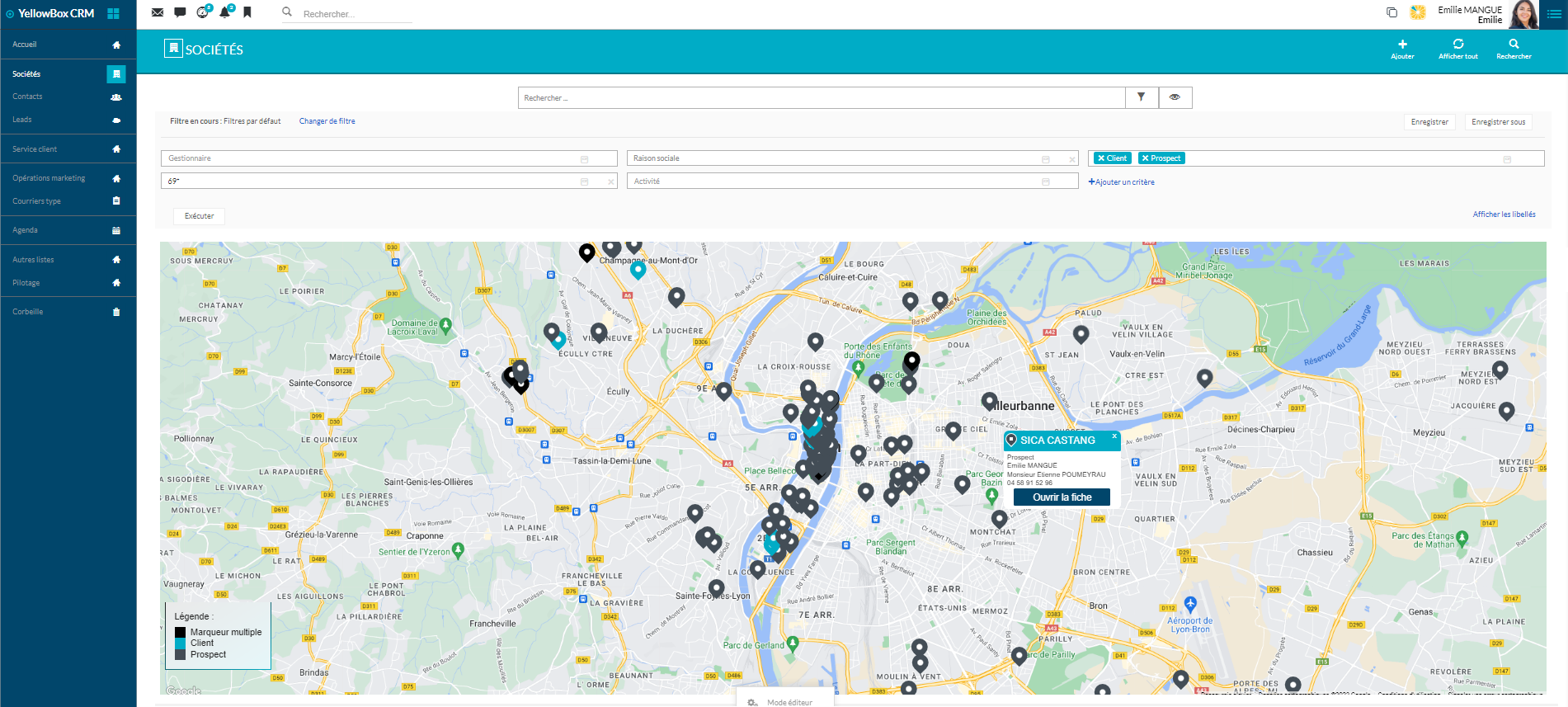Open the hamburger menu at top right
The image size is (1568, 707).
pos(1554,13)
